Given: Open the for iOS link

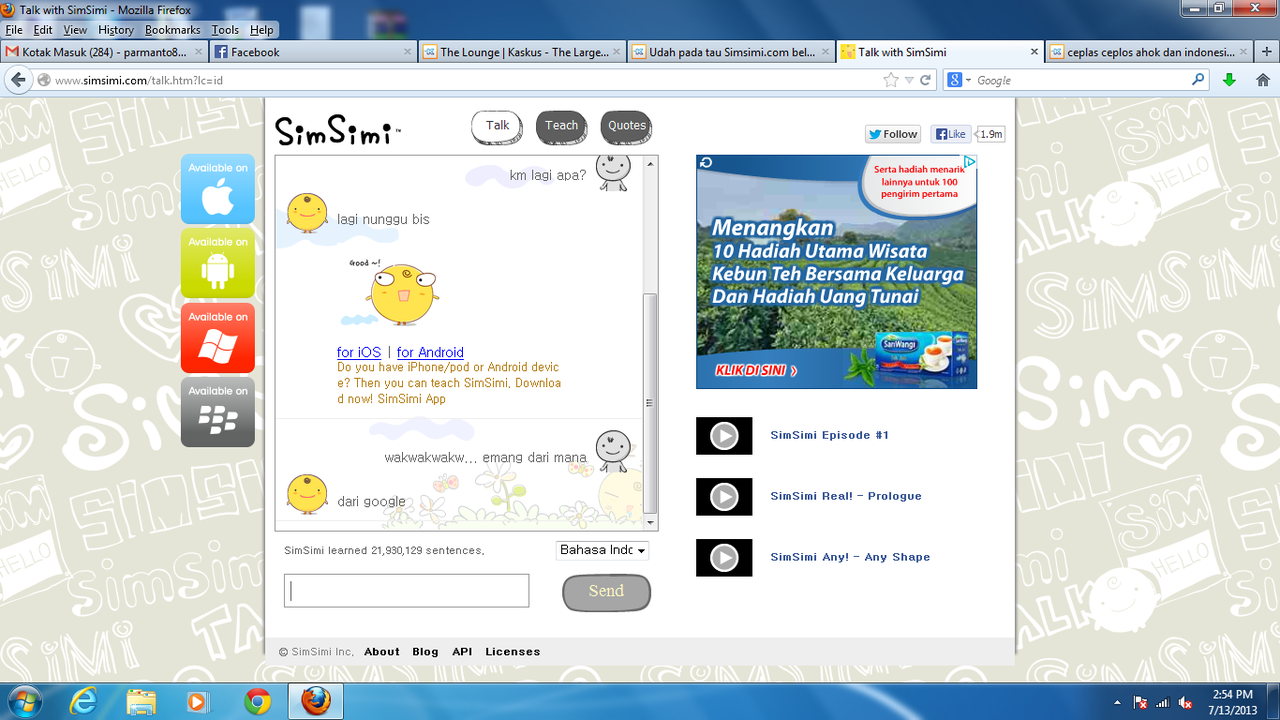Looking at the screenshot, I should click(x=359, y=352).
